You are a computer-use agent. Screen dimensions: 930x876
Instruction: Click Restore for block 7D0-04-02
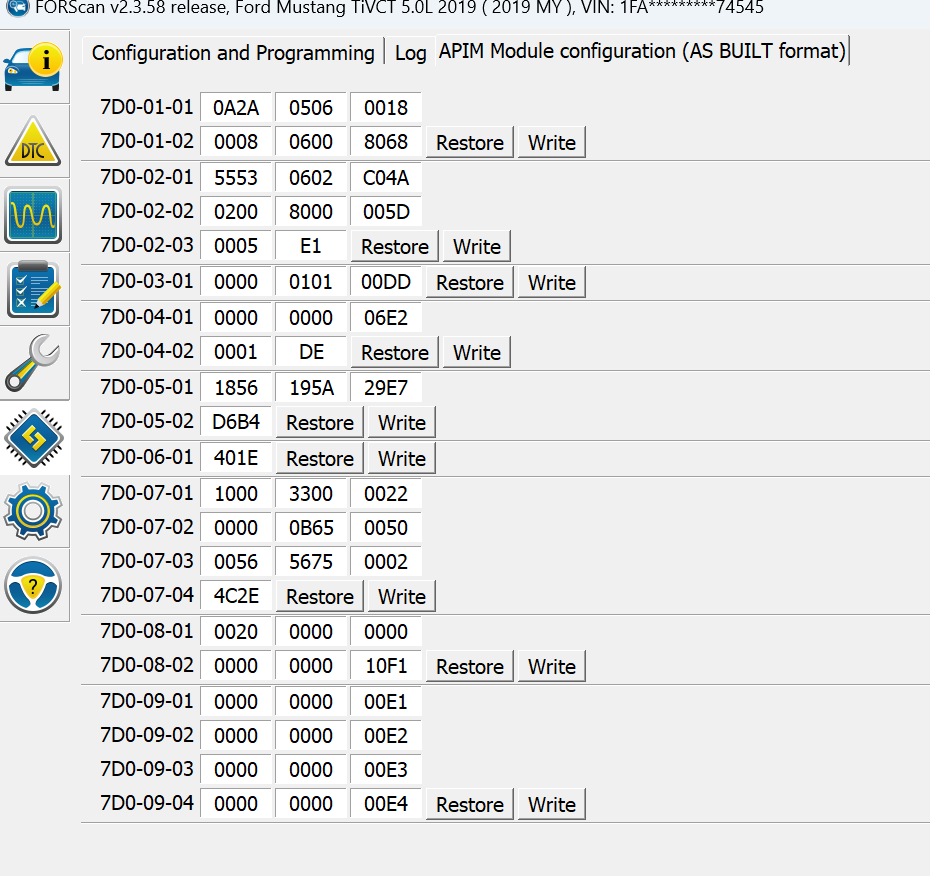[x=395, y=352]
